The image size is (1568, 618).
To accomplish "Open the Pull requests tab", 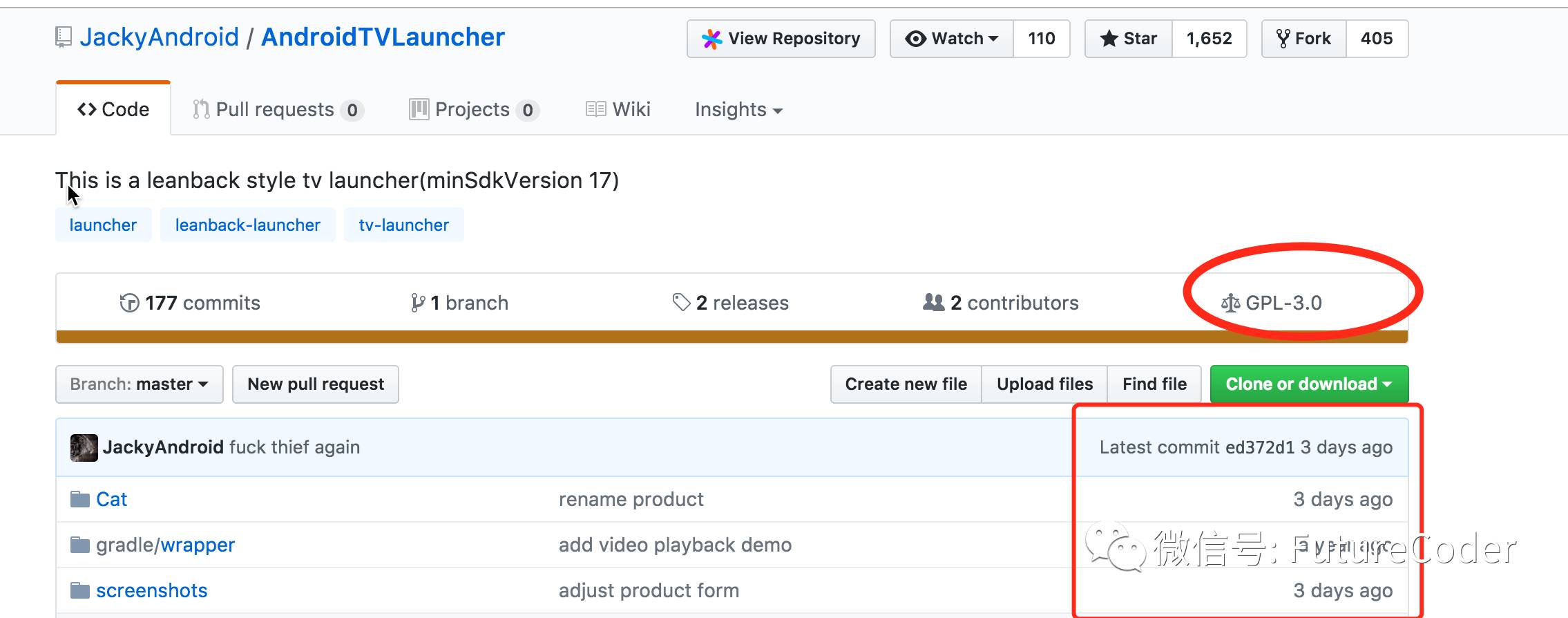I will coord(278,109).
